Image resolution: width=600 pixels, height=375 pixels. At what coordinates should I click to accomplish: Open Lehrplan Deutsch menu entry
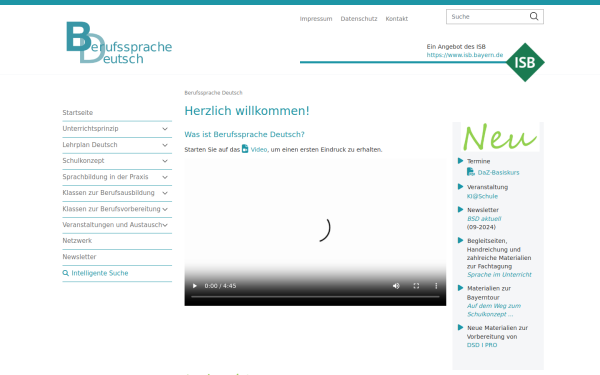tap(90, 145)
